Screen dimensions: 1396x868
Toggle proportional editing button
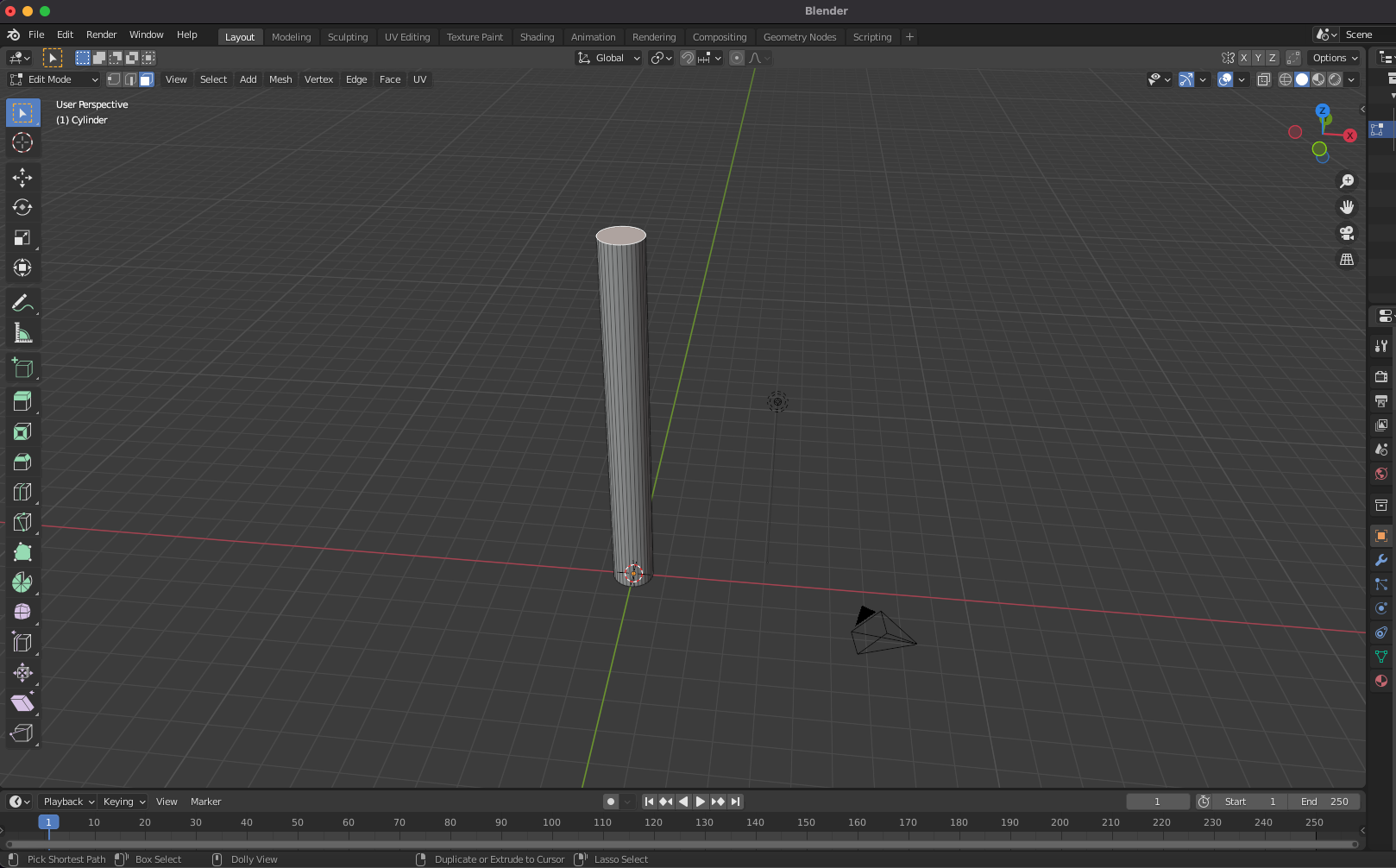tap(737, 58)
